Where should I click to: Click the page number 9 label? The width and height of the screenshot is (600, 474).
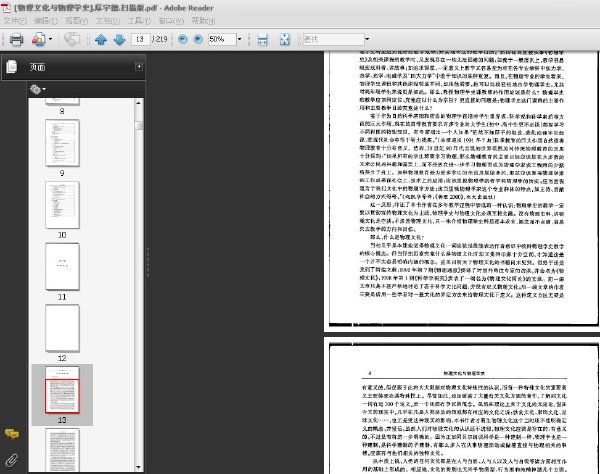[x=62, y=173]
